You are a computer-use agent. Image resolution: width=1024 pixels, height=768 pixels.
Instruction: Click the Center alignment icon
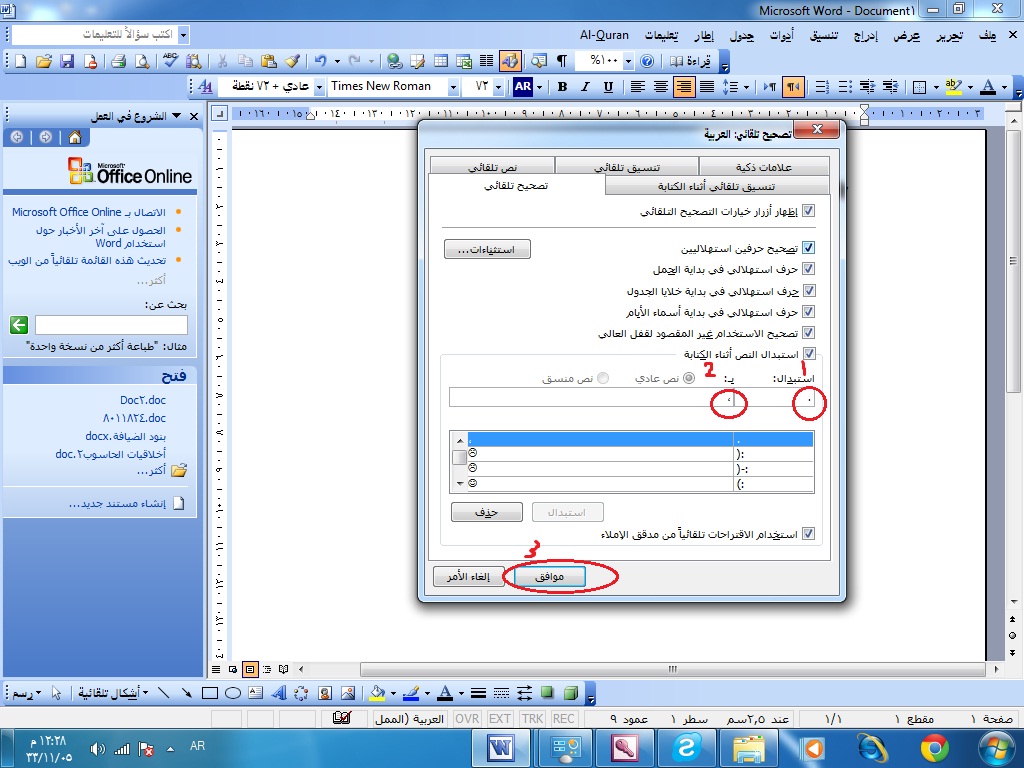point(661,86)
